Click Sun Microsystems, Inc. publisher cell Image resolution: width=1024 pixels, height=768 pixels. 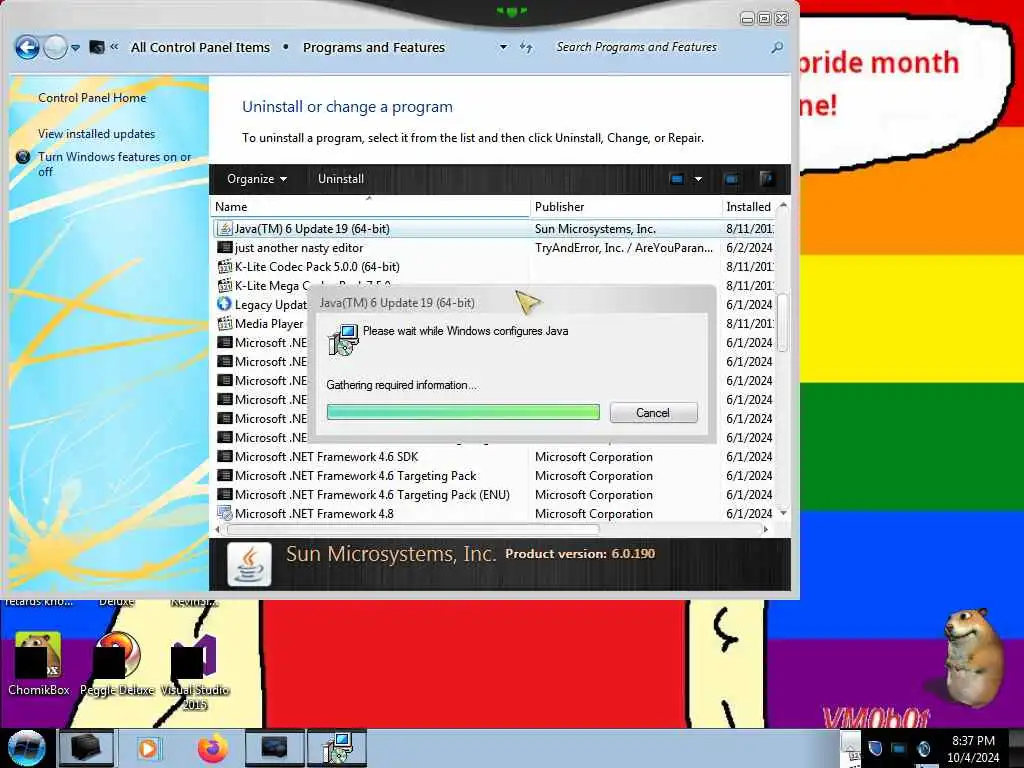click(595, 229)
